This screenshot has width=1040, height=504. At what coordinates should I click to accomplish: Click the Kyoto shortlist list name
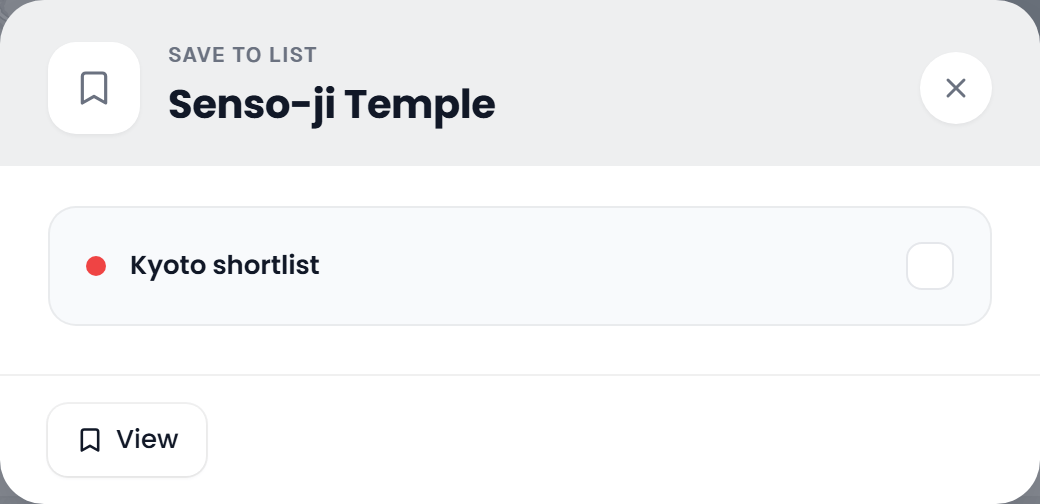click(225, 265)
